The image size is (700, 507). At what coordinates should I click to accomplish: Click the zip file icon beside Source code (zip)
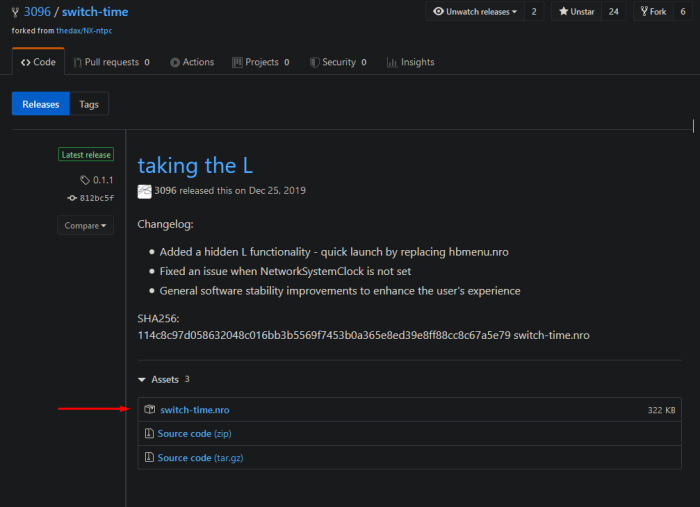149,433
